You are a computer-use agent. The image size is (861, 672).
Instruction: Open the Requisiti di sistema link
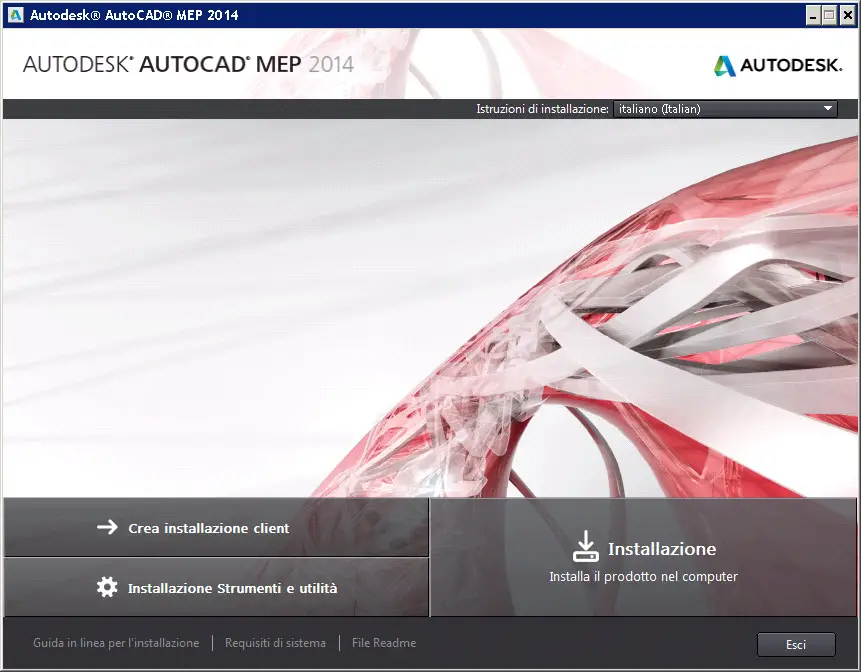point(275,643)
